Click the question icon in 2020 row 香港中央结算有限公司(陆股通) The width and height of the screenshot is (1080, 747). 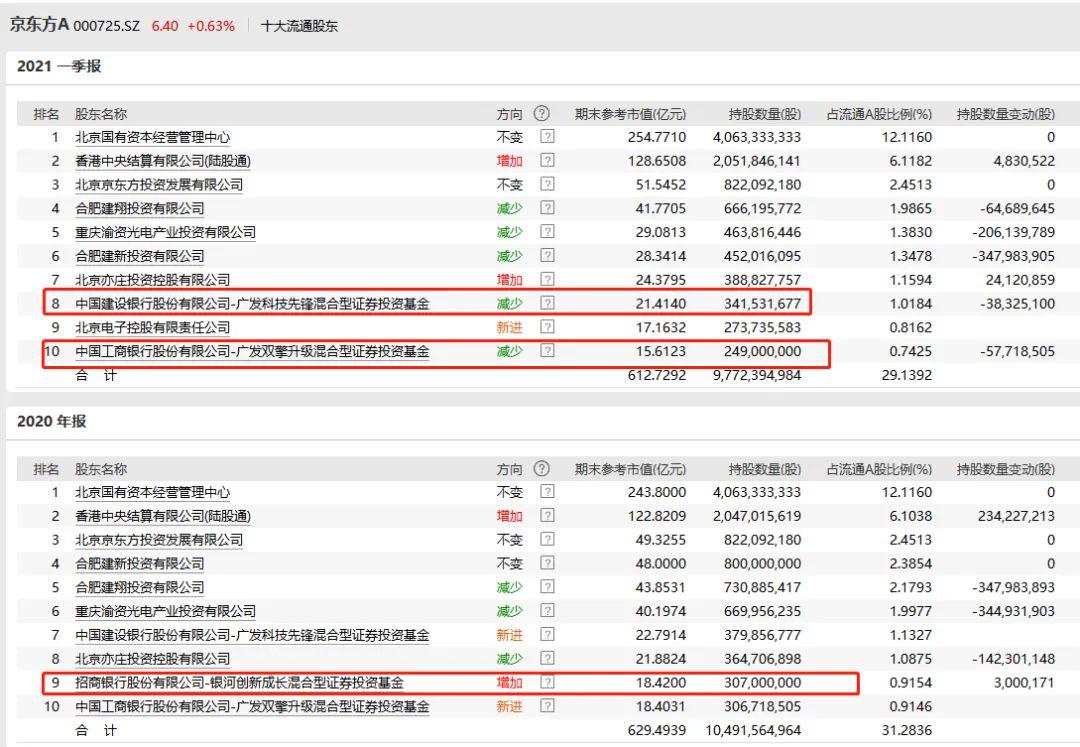point(548,516)
